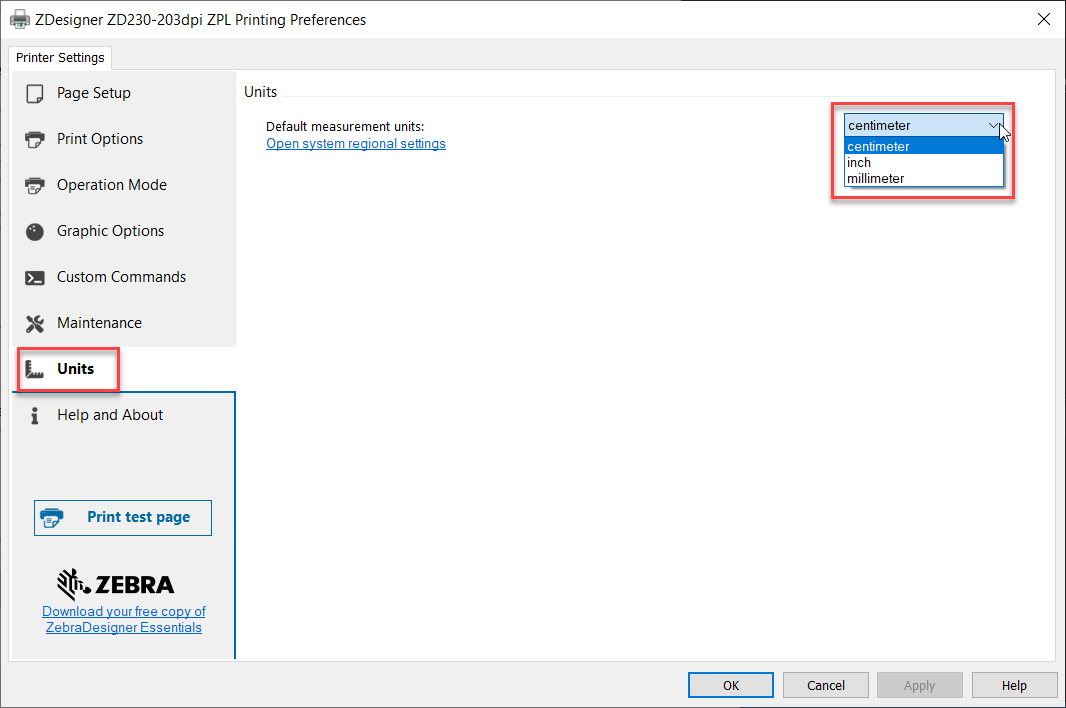
Task: Open system regional settings link
Action: coord(356,144)
